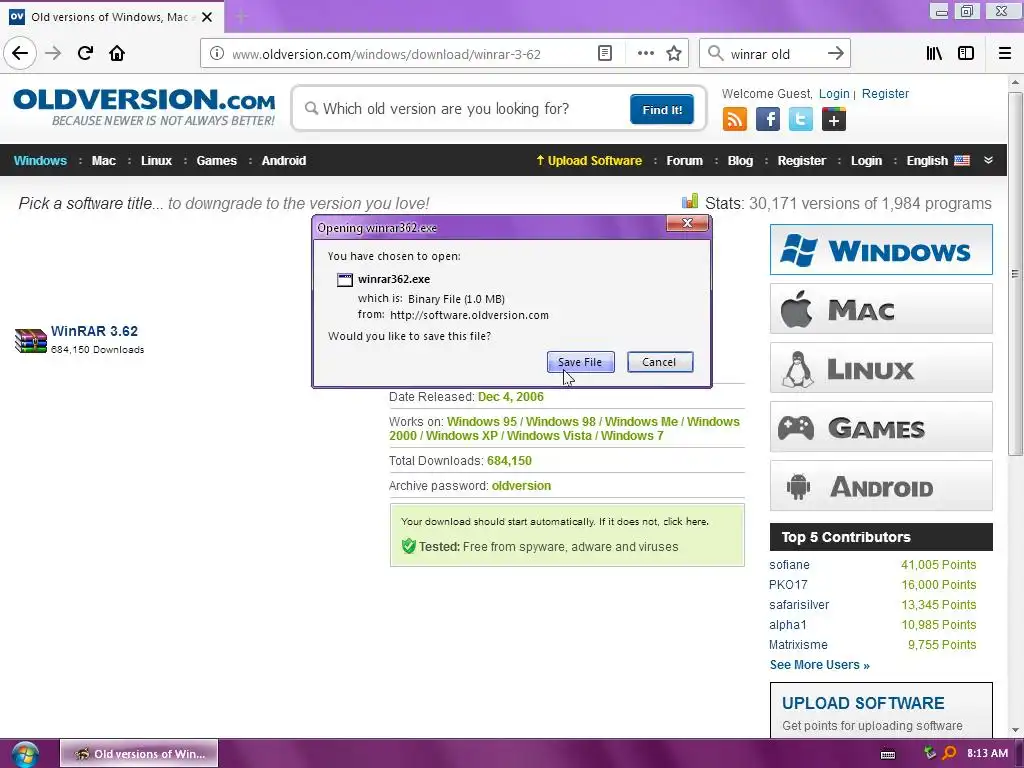Submit search with the arrow in search box
Screen dimensions: 1024x768
click(x=835, y=54)
